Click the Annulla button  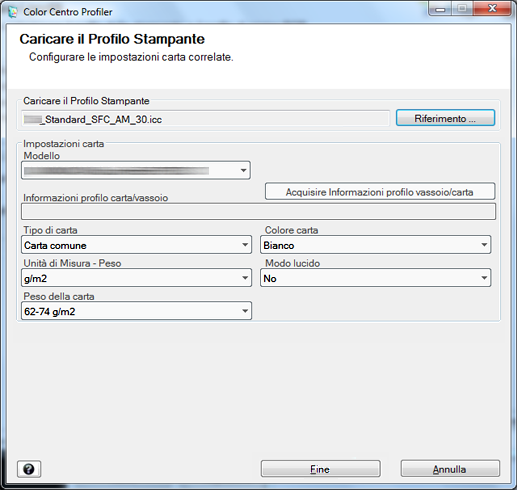450,469
